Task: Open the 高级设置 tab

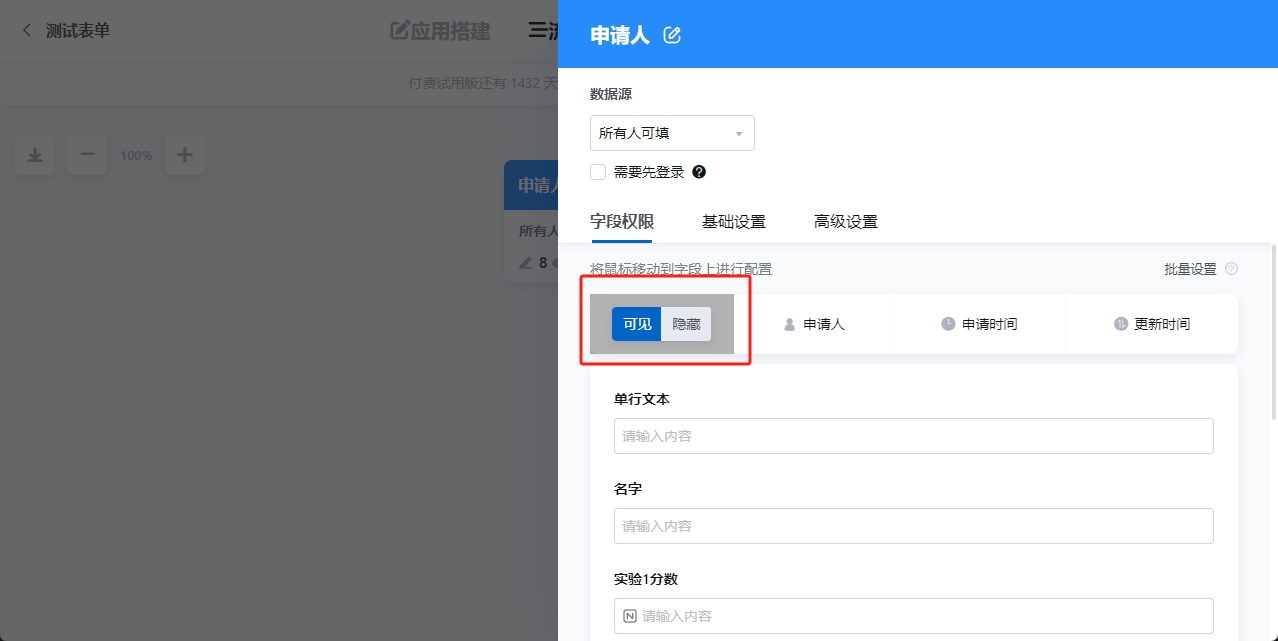Action: pyautogui.click(x=845, y=221)
